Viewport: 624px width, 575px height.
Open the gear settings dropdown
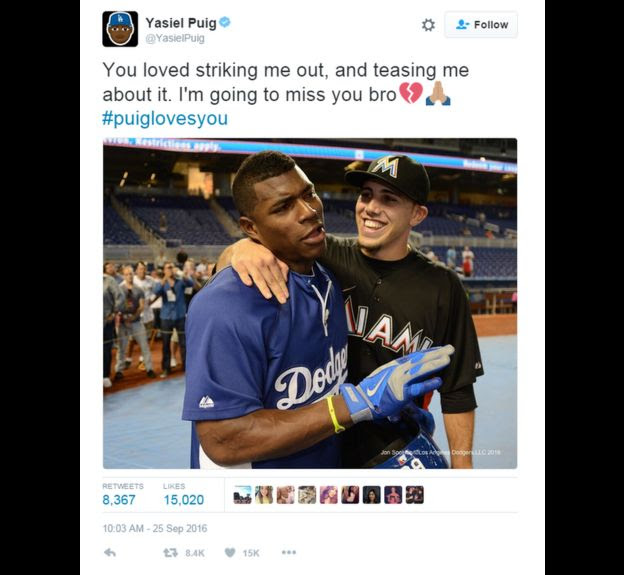coord(428,25)
